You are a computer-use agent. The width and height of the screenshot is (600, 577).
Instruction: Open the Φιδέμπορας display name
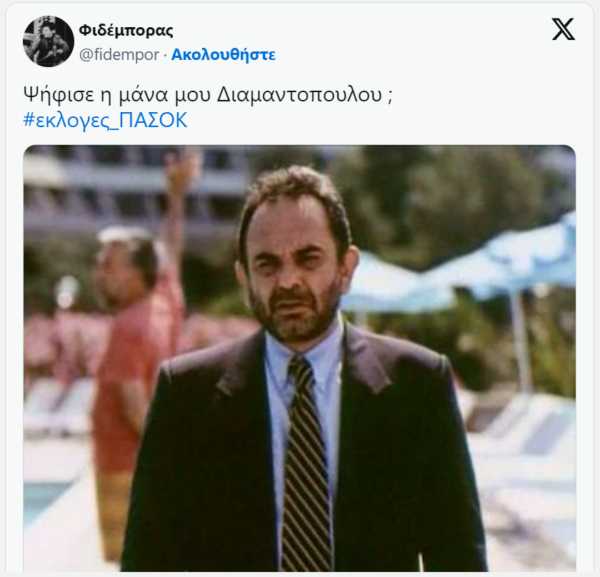click(126, 30)
